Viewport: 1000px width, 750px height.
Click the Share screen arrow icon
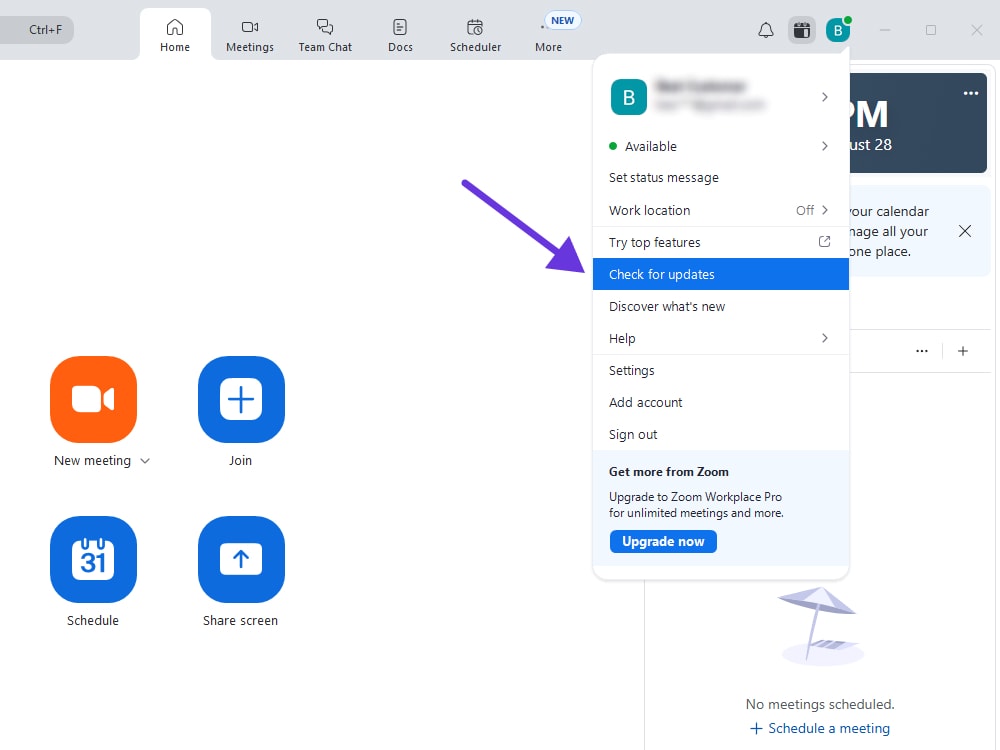coord(241,559)
